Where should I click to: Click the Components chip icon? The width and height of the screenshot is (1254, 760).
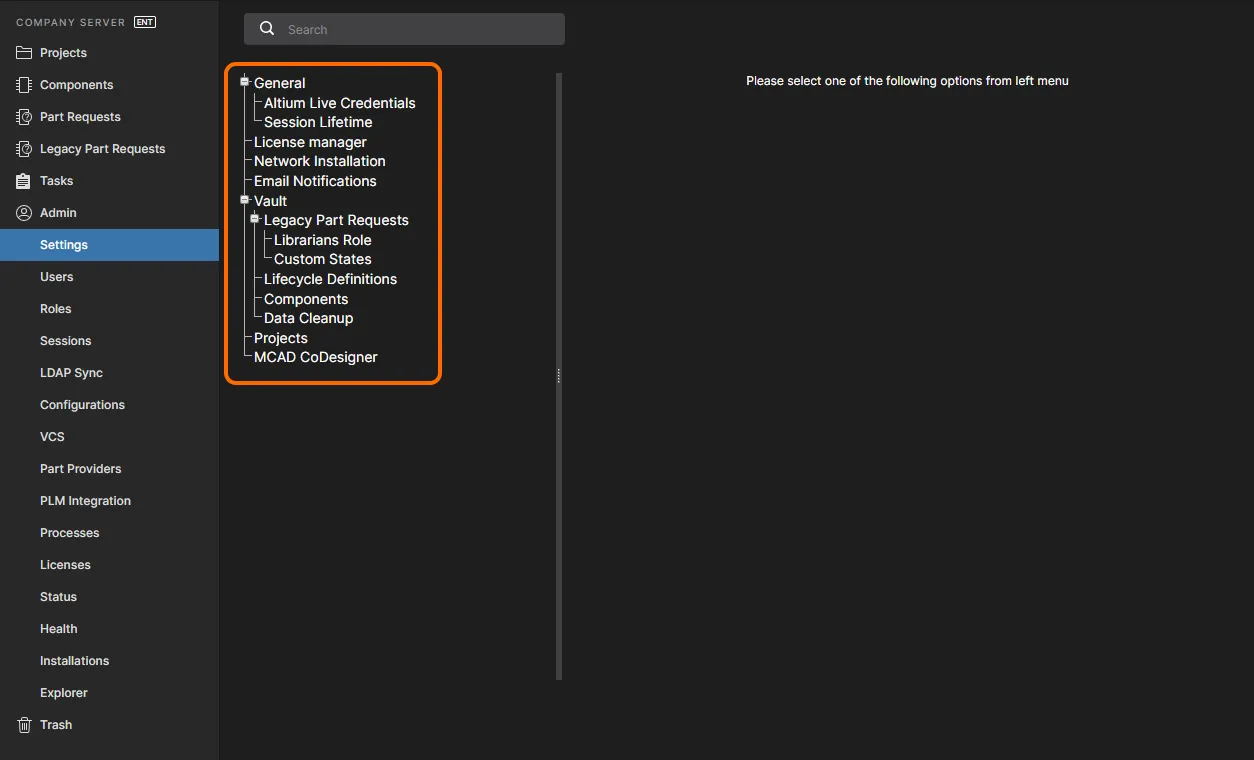point(24,85)
